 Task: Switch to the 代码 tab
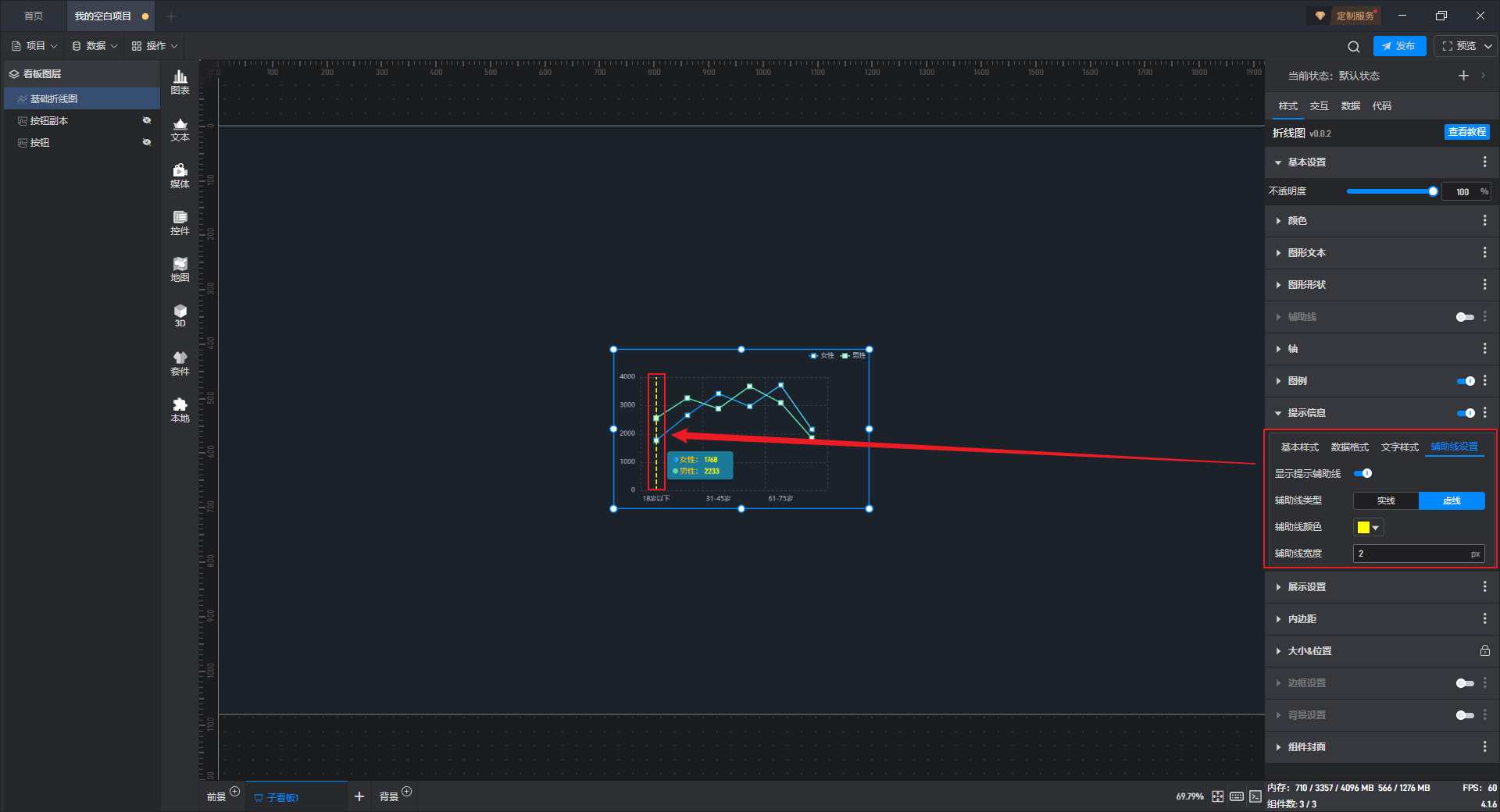(1381, 106)
